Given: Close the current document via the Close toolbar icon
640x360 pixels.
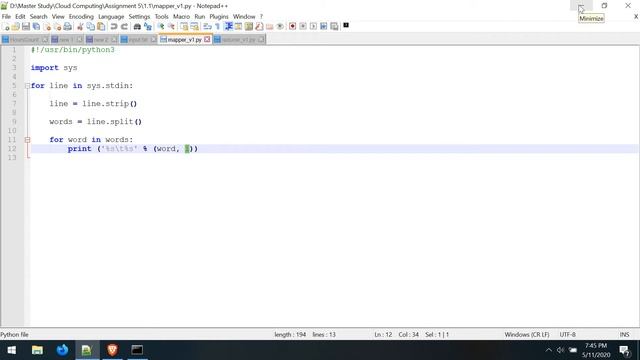Looking at the screenshot, I should [47, 27].
